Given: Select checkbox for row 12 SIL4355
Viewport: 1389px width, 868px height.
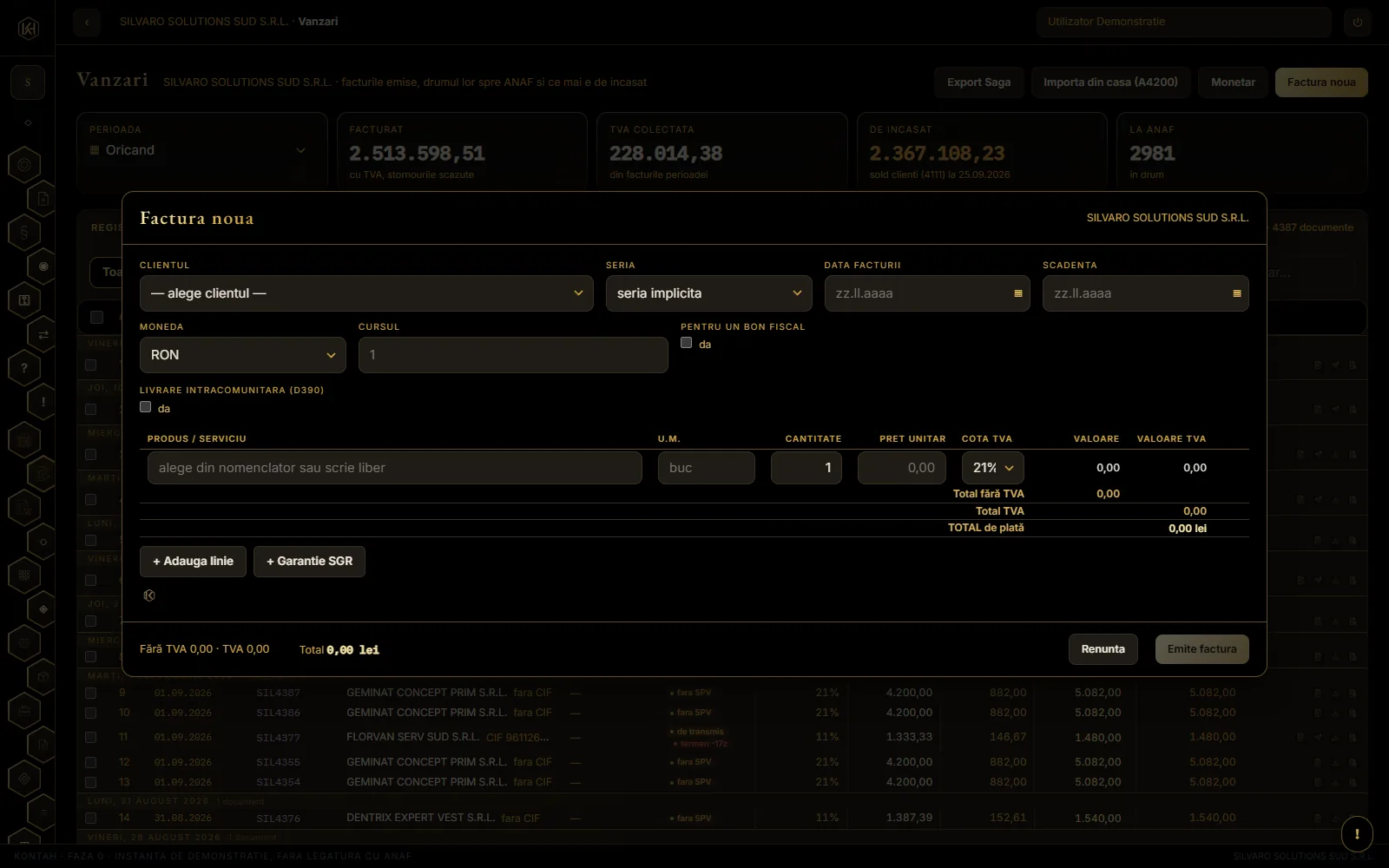Looking at the screenshot, I should click(x=91, y=762).
